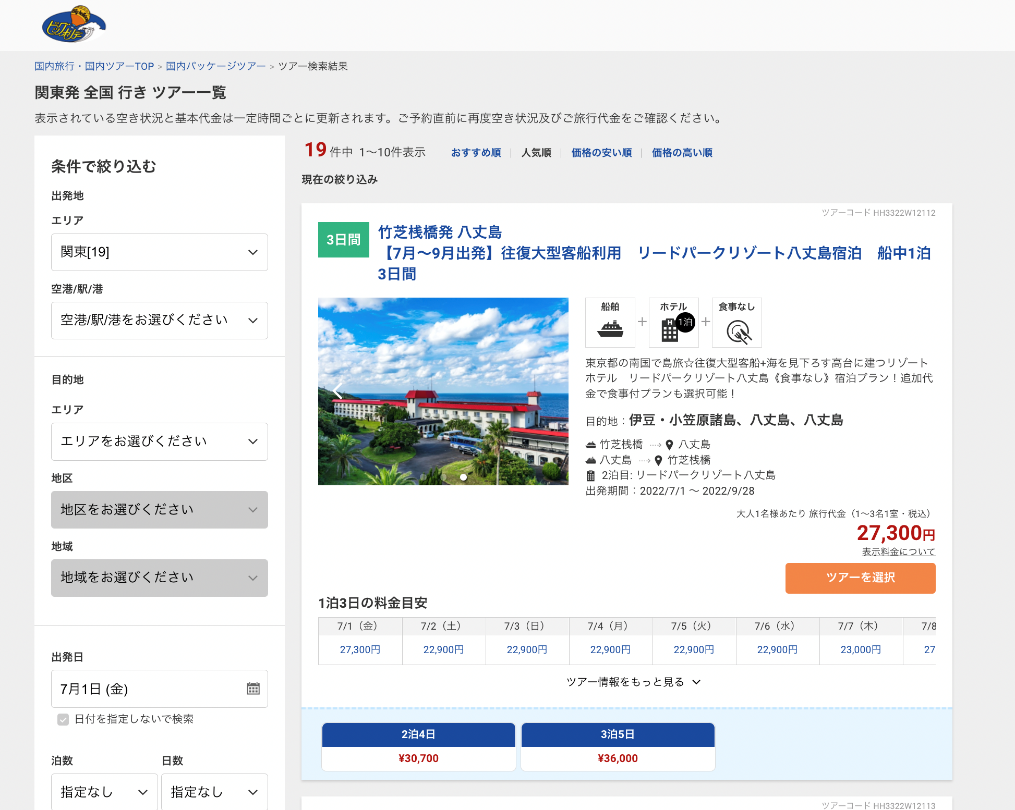Enable the 日付を指定しないで検索 checkbox

click(64, 718)
